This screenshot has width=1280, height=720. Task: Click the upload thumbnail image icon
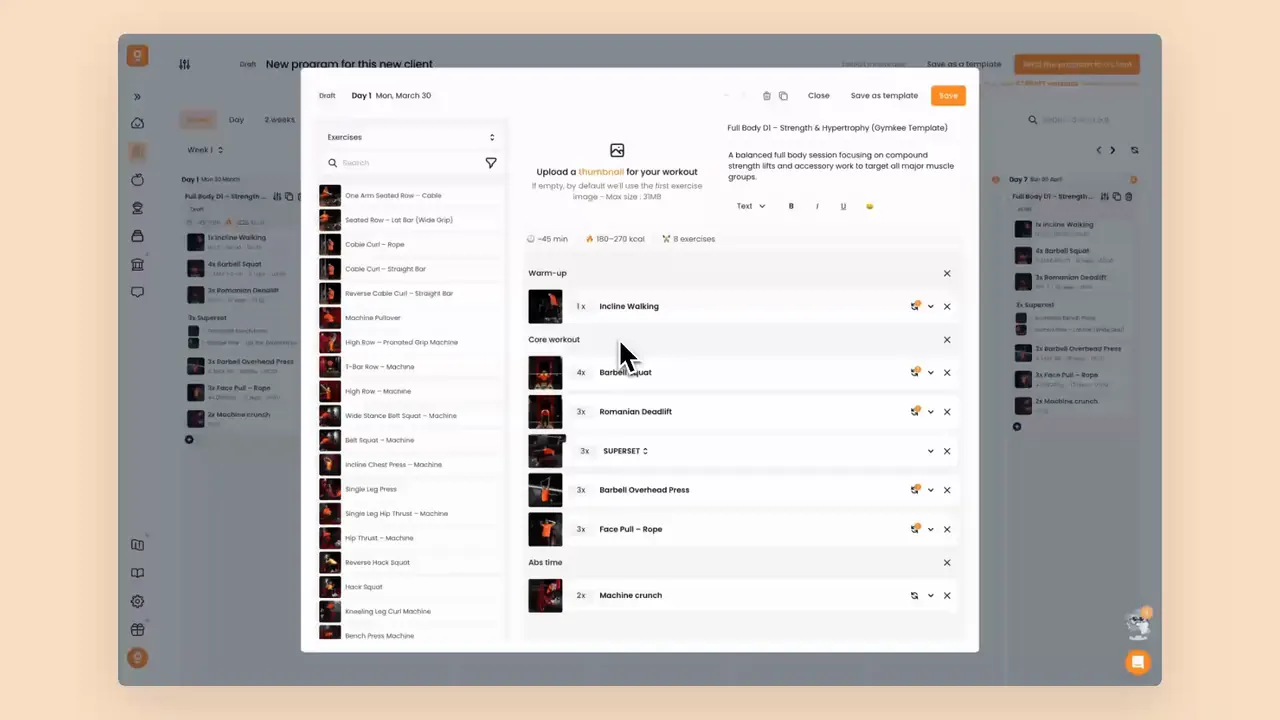click(617, 150)
